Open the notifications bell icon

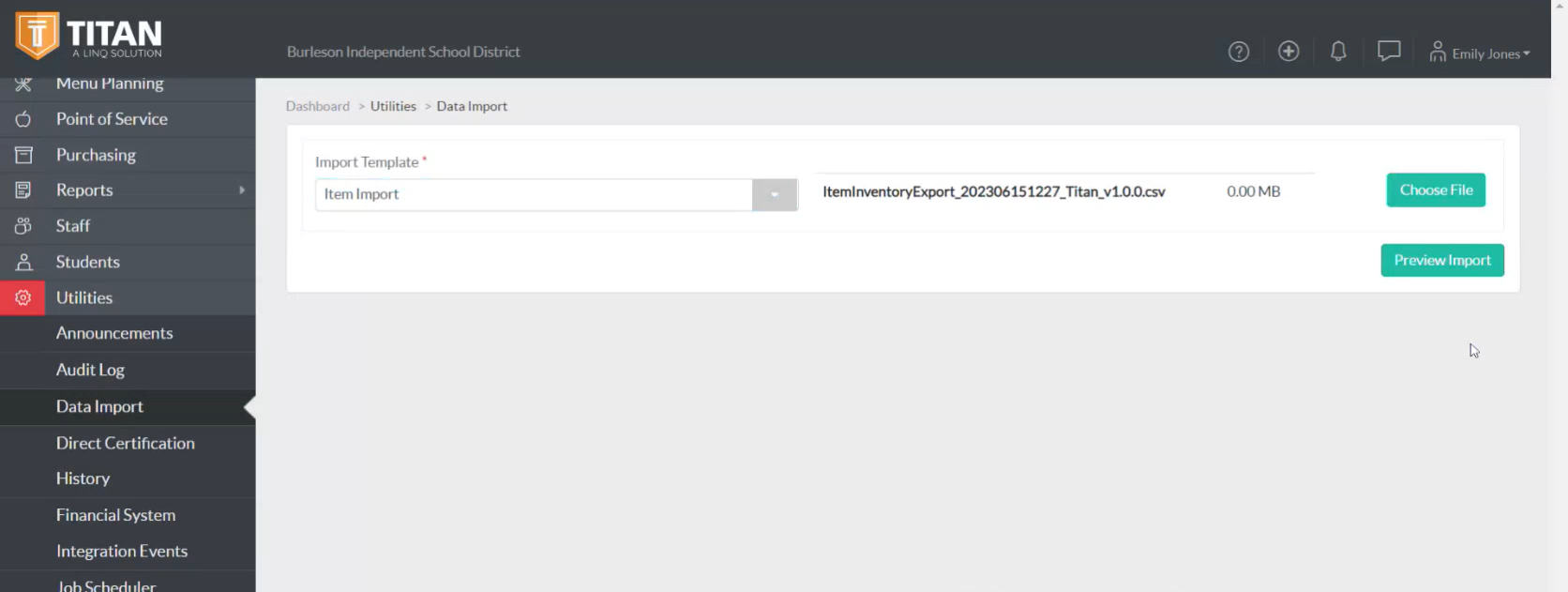[x=1338, y=52]
